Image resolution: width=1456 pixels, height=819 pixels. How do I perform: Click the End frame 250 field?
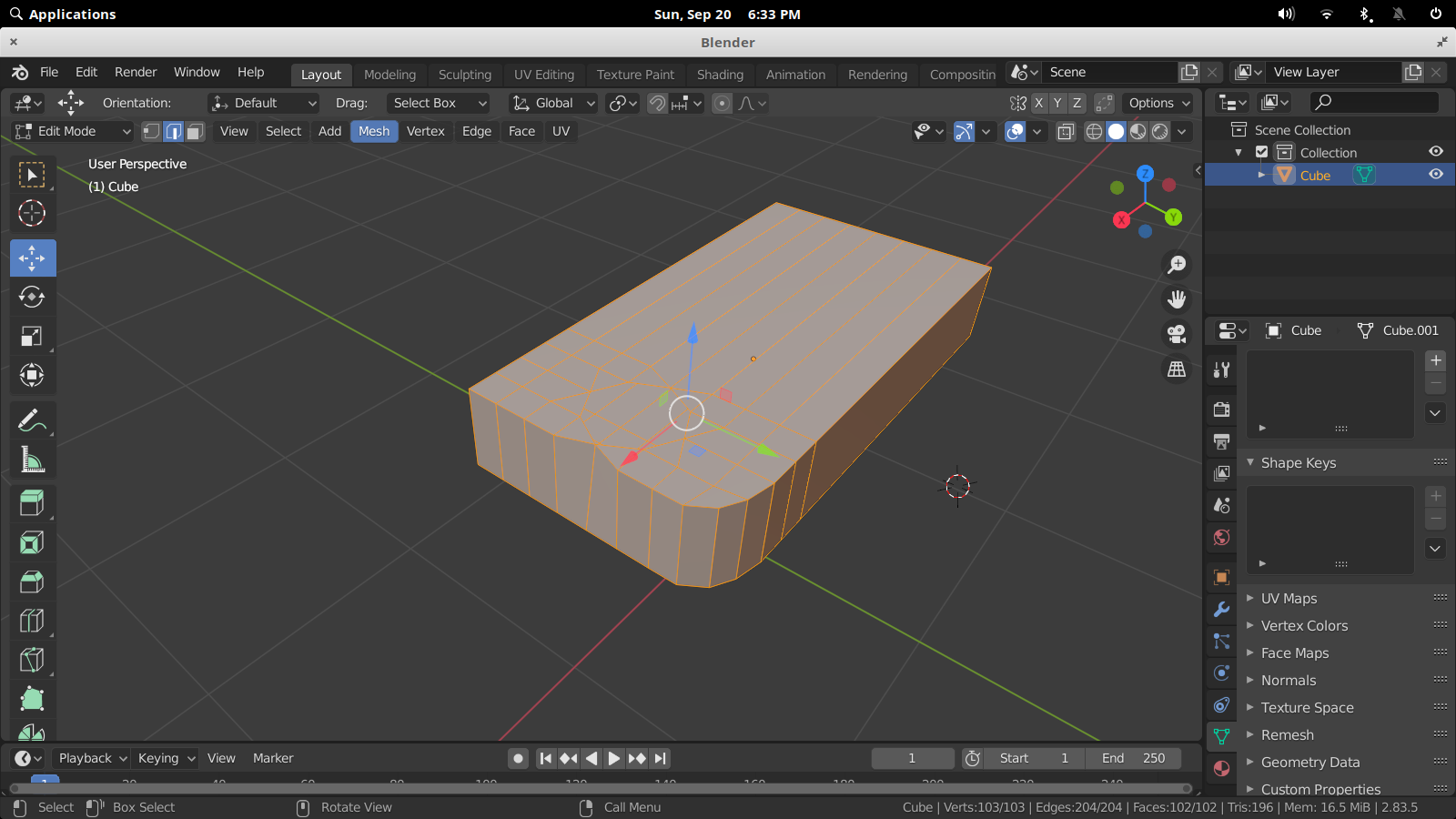1133,758
